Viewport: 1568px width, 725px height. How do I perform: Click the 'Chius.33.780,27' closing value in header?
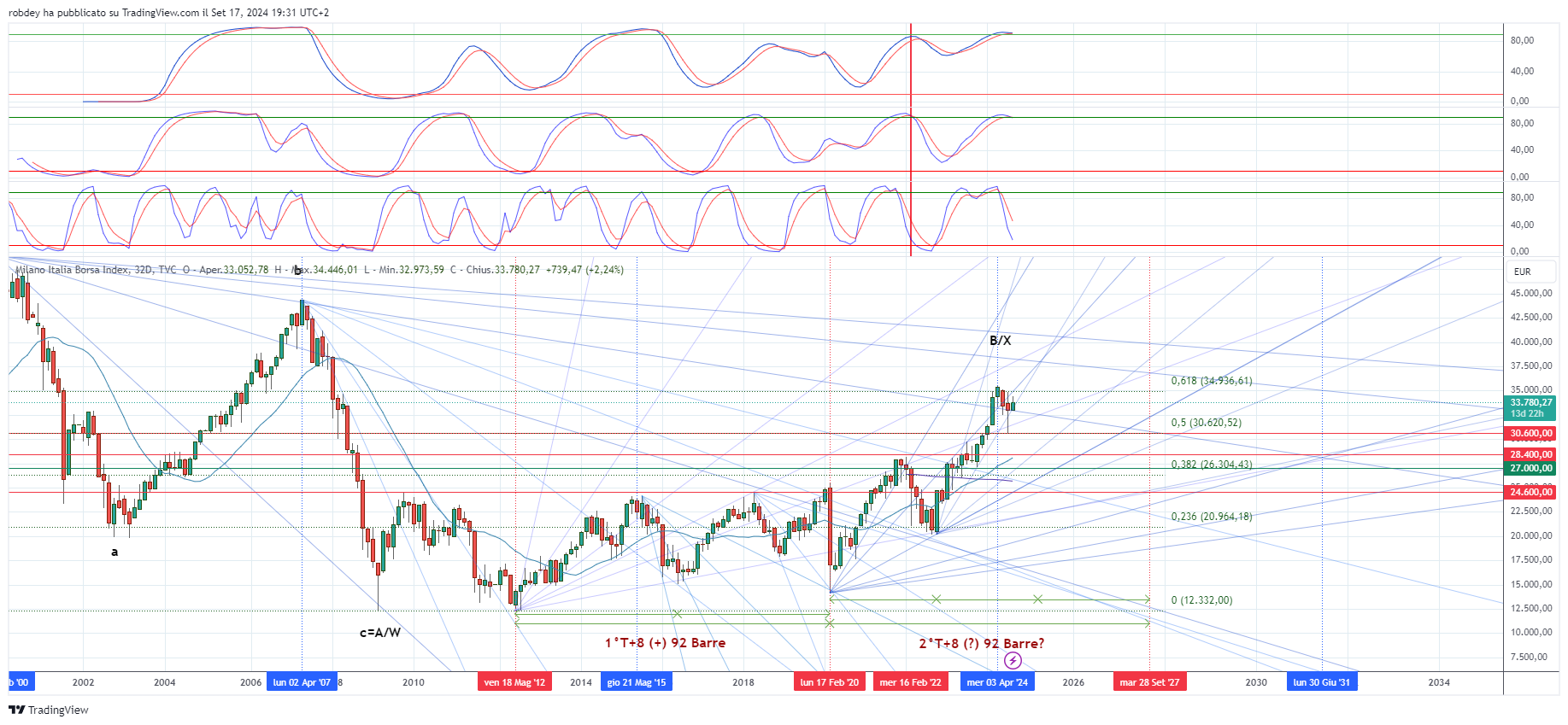[x=503, y=270]
